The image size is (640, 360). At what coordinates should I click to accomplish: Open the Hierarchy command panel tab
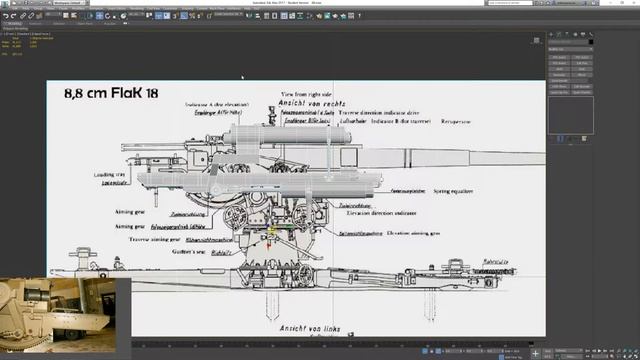point(567,35)
